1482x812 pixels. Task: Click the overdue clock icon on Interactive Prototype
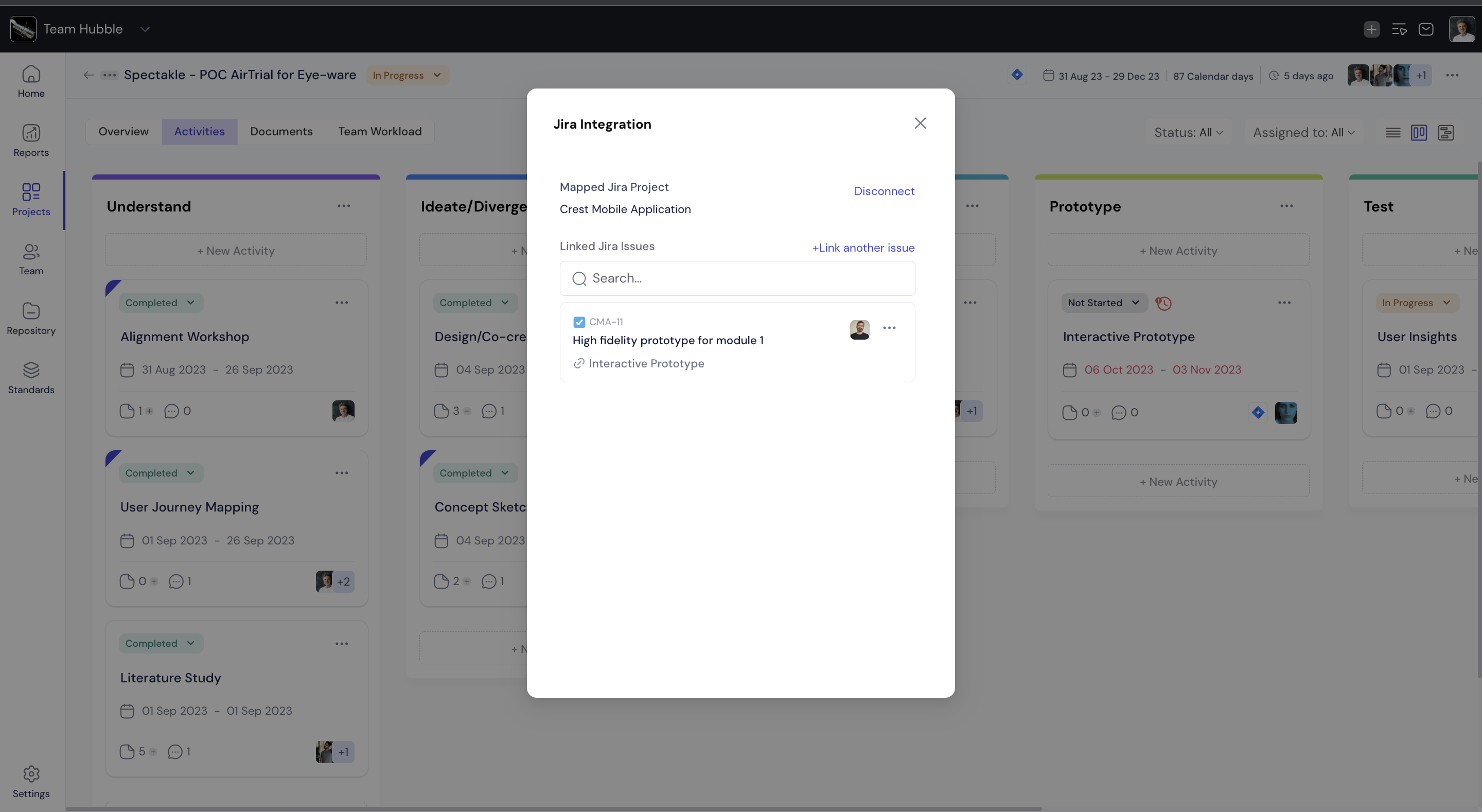pyautogui.click(x=1163, y=303)
